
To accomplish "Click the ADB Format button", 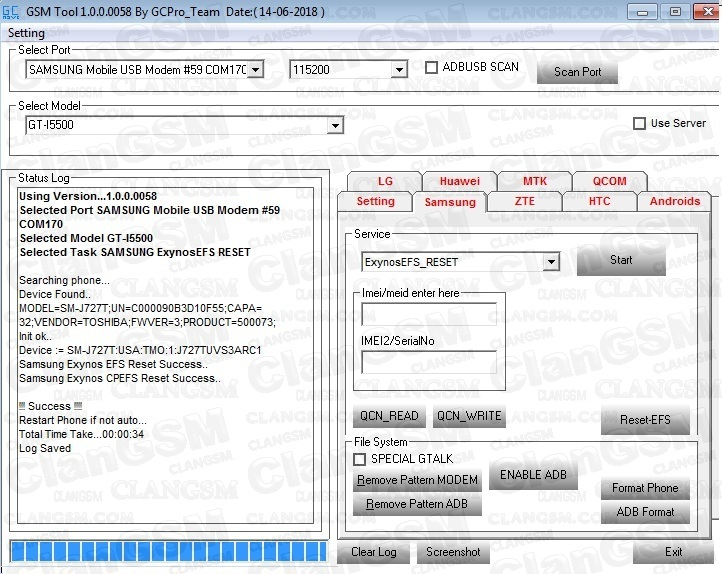I will [x=645, y=512].
